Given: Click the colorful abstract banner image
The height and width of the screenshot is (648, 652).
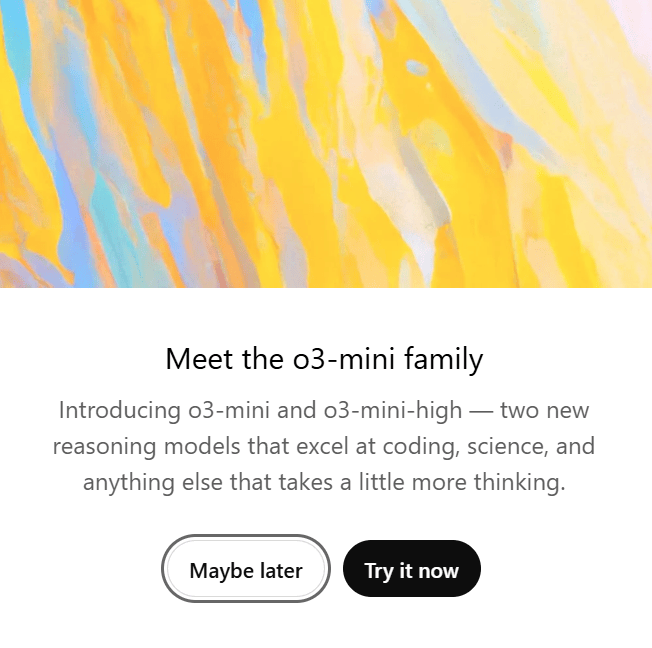Looking at the screenshot, I should click(326, 144).
